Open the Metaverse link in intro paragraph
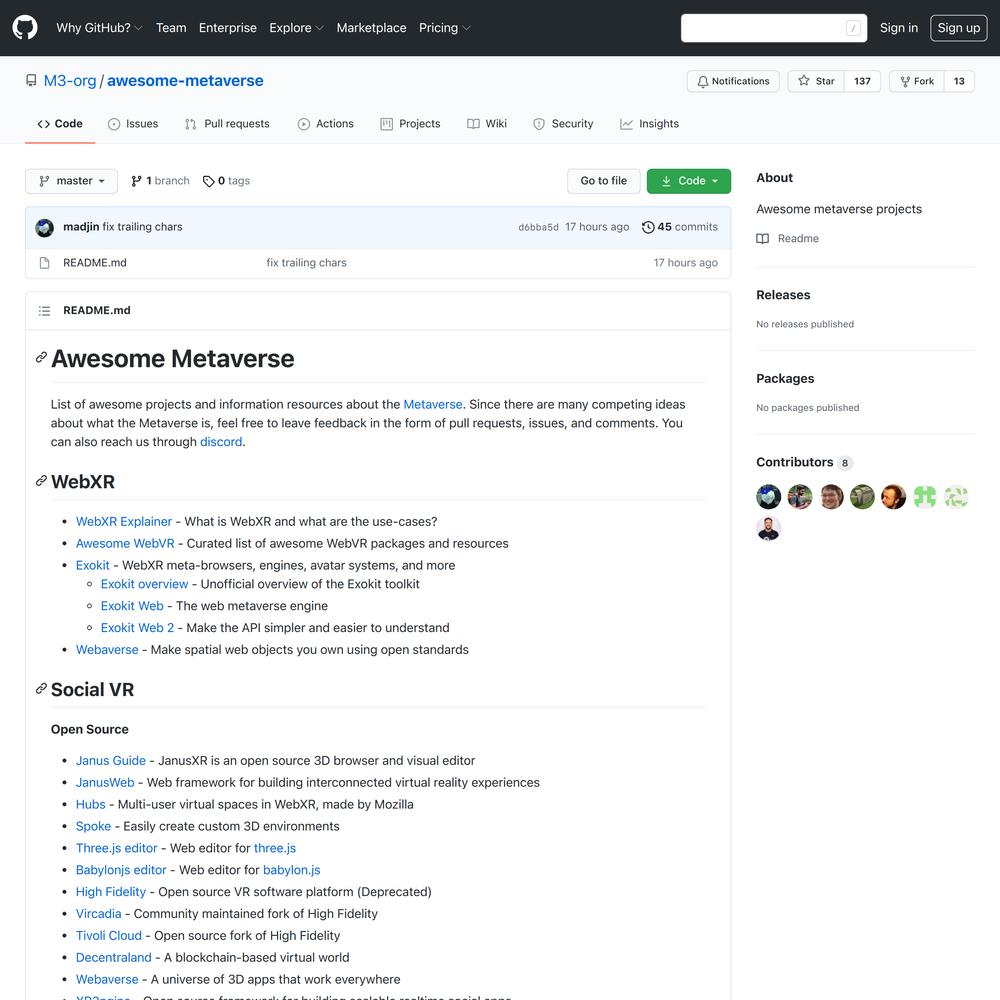This screenshot has height=1000, width=1000. pyautogui.click(x=432, y=404)
